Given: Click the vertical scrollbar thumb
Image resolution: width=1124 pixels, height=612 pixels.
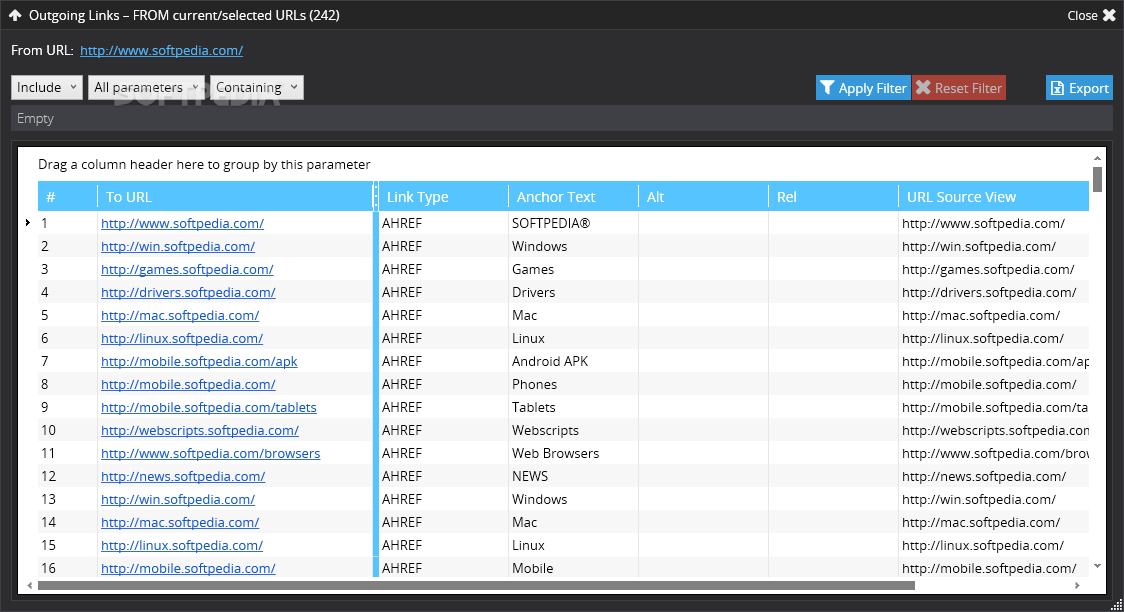Looking at the screenshot, I should pos(1097,178).
